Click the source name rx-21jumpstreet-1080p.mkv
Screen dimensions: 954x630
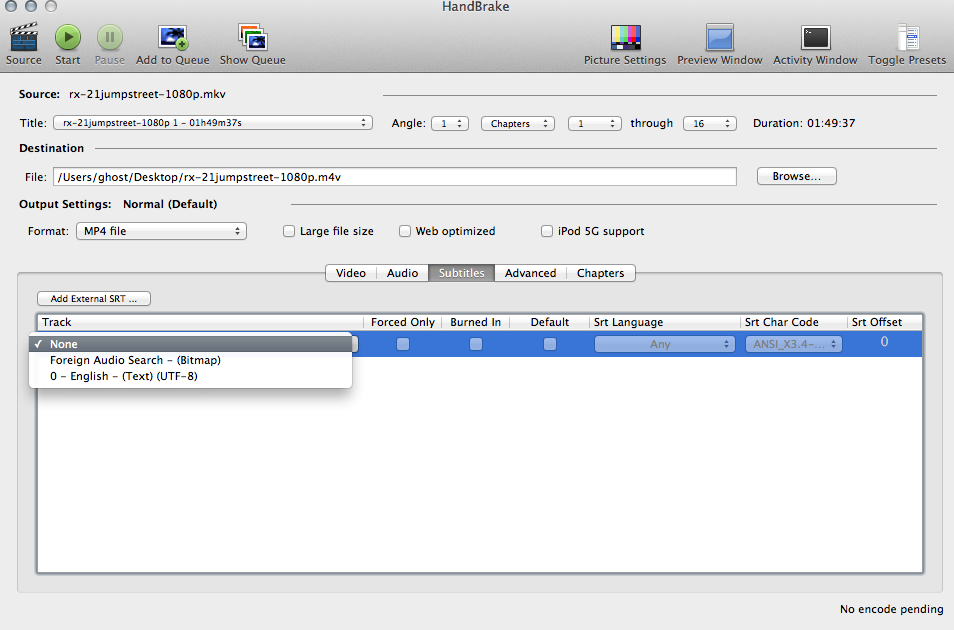pyautogui.click(x=147, y=94)
